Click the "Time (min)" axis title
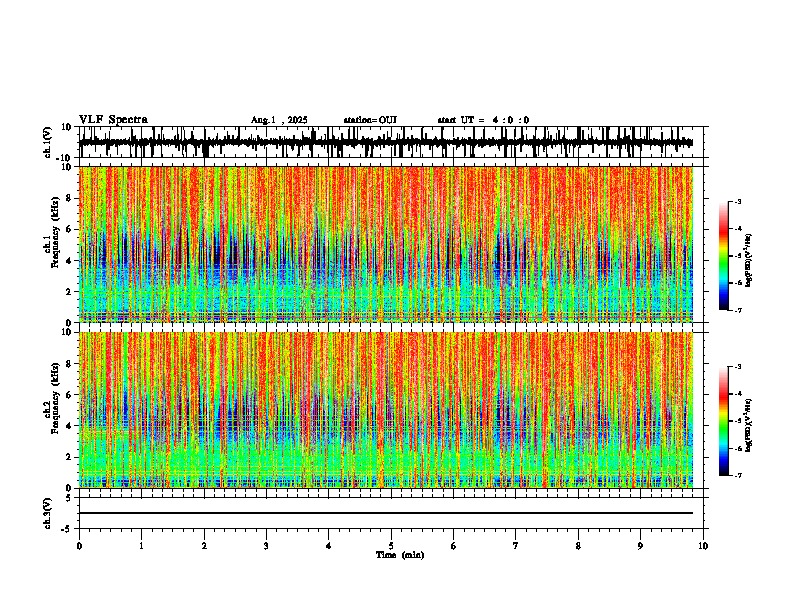 tap(400, 555)
